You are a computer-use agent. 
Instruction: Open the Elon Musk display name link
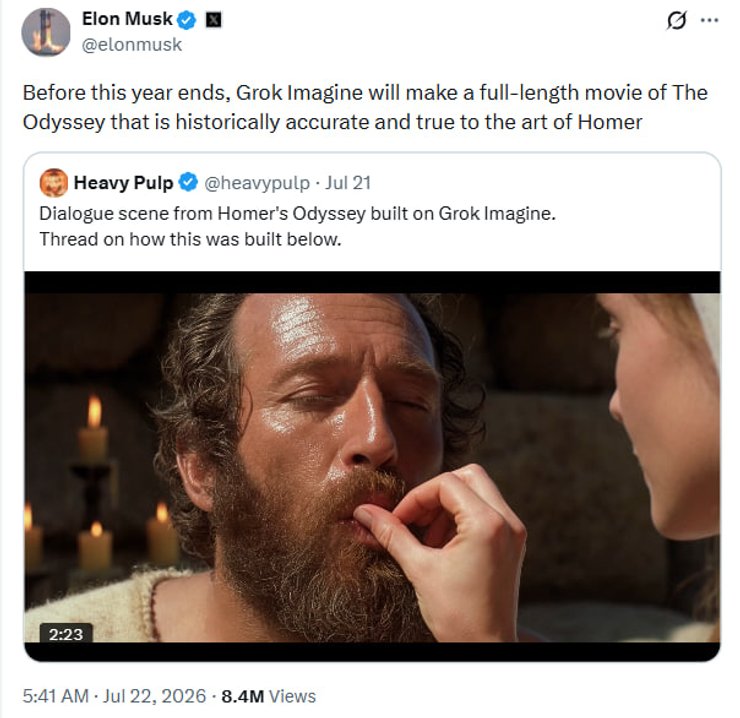click(127, 19)
